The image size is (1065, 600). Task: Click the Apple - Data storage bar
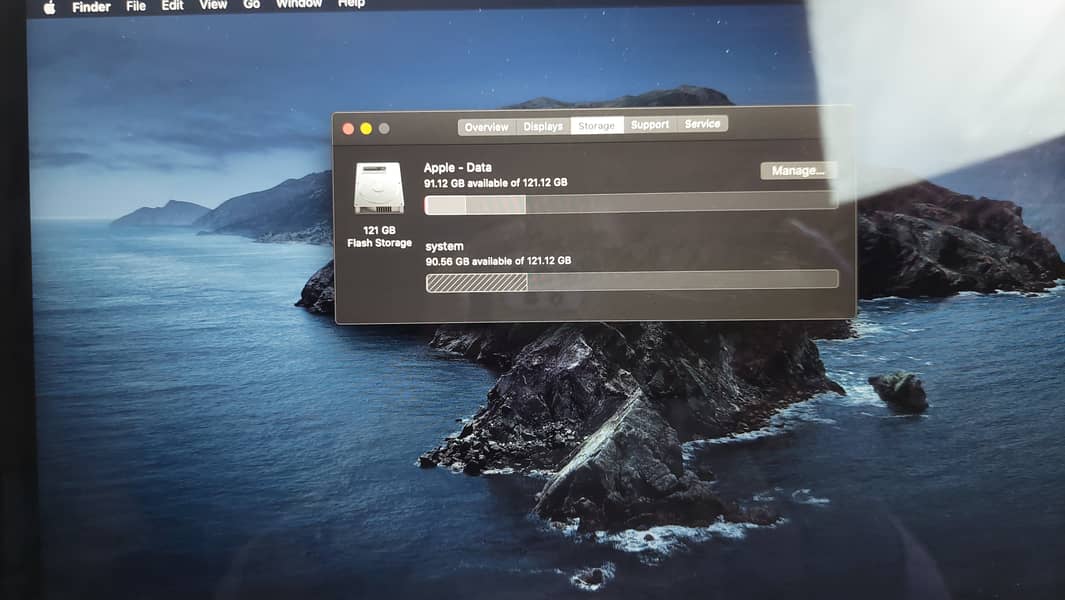[630, 203]
